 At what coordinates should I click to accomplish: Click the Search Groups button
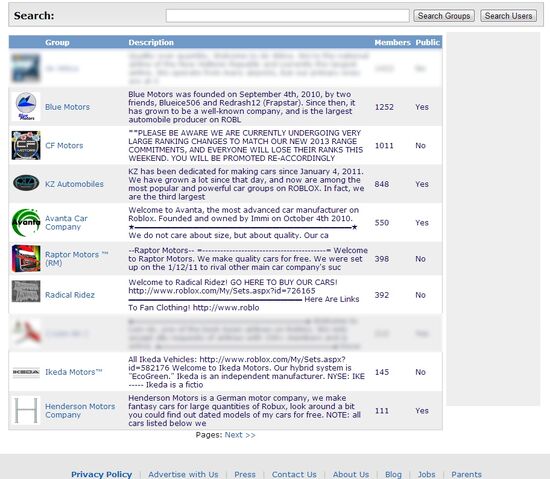[x=444, y=16]
